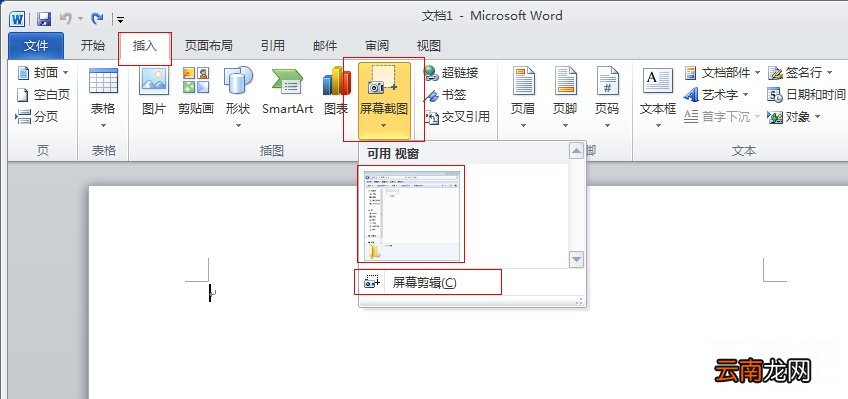Click the scroll up arrow in 可用视窗 list
This screenshot has width=848, height=399.
point(577,151)
